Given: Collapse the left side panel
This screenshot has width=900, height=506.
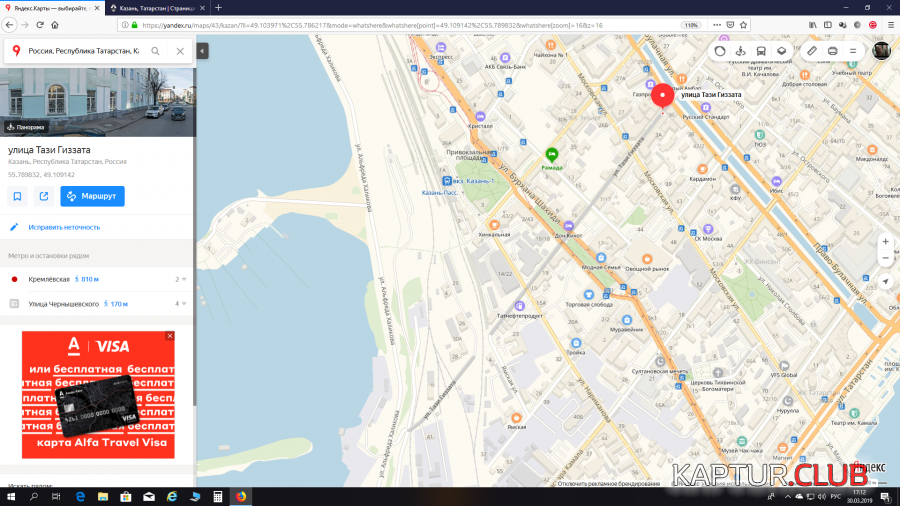Looking at the screenshot, I should click(x=202, y=51).
